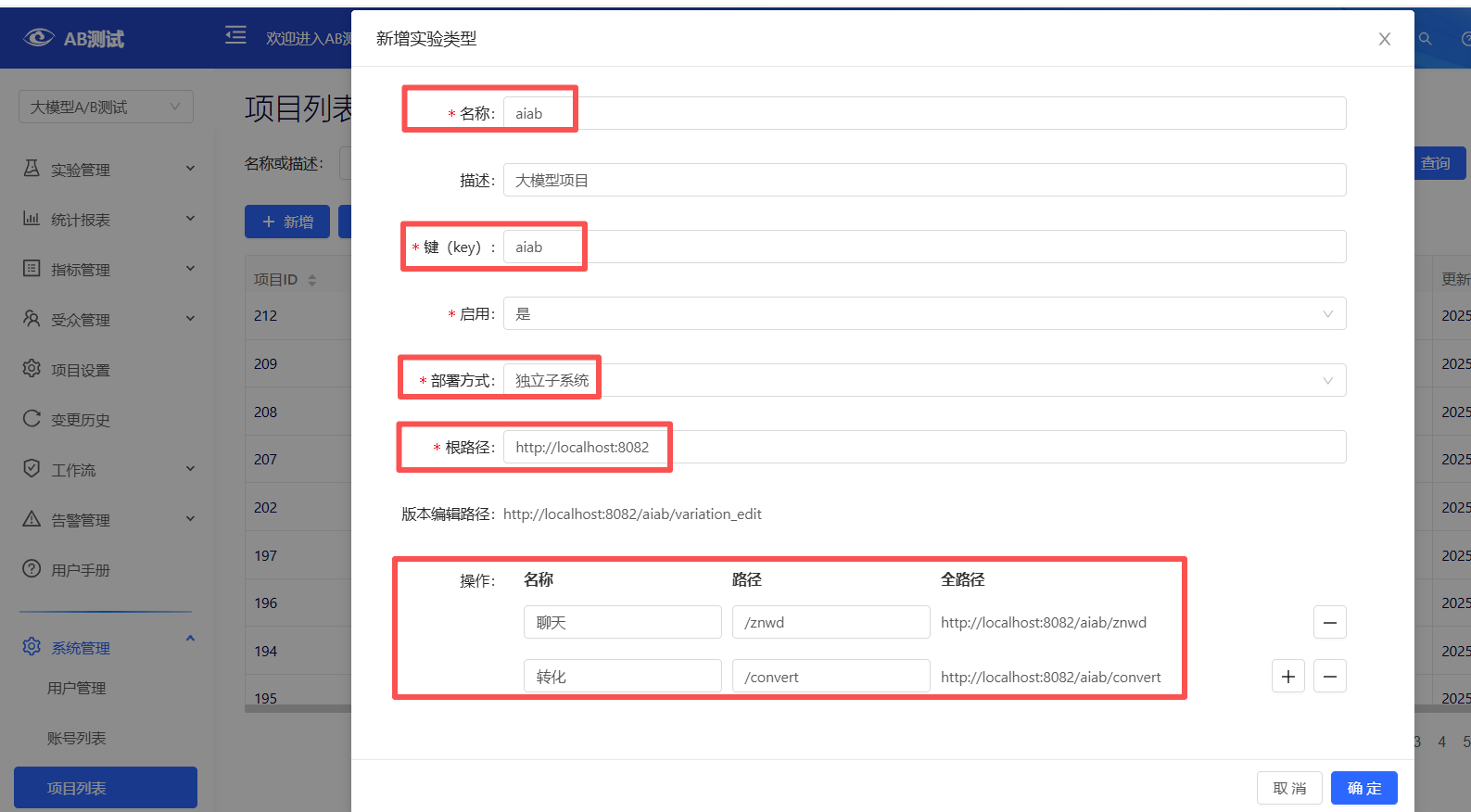The image size is (1471, 812).
Task: Click the sidebar collapse hamburger icon
Action: 235,36
